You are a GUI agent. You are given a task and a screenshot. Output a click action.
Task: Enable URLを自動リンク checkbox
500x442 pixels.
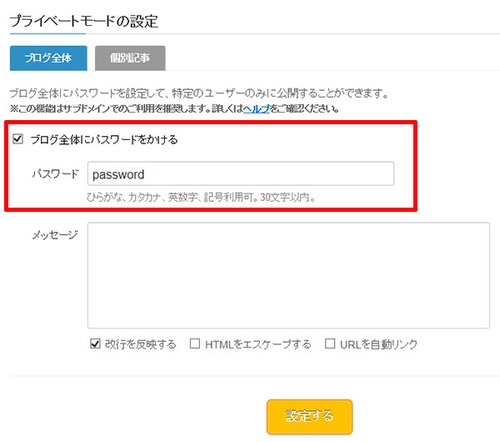[x=330, y=343]
